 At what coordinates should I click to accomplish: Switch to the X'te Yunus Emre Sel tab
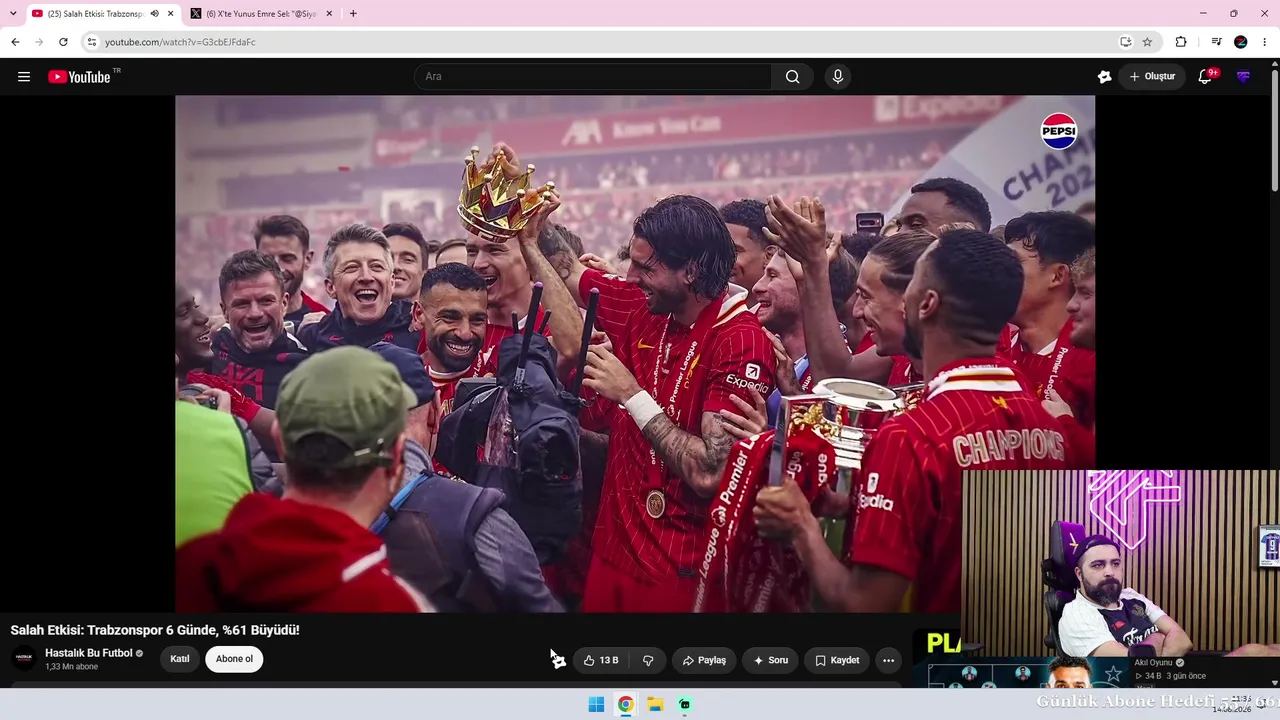tap(262, 14)
